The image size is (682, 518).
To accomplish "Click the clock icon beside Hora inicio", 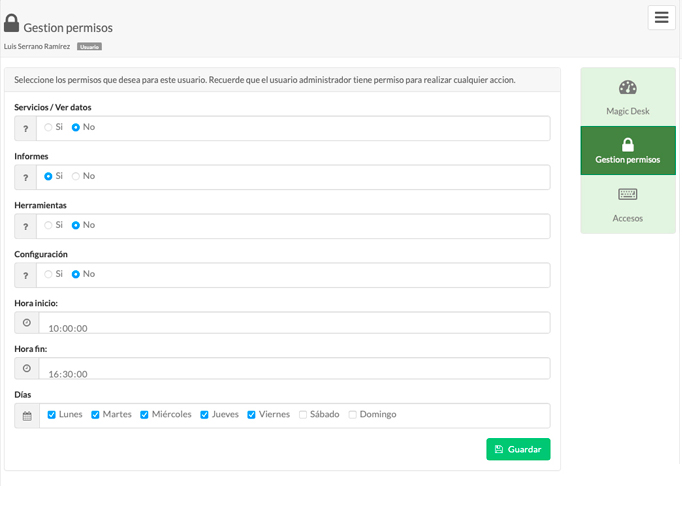I will coord(27,323).
